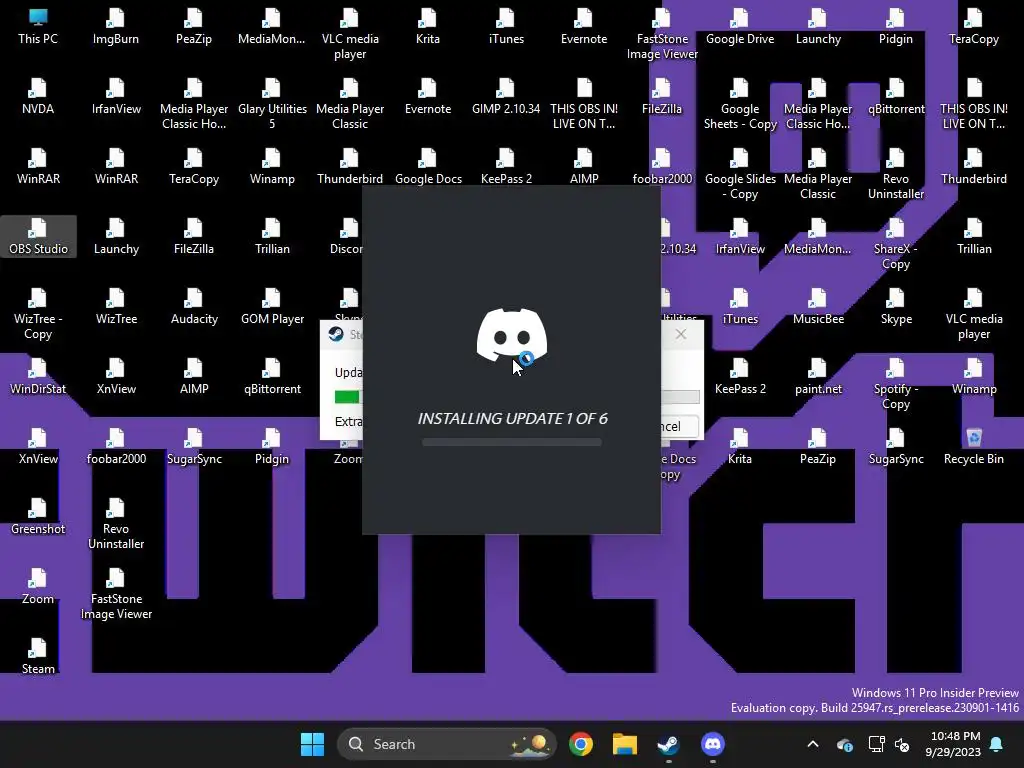Select the Steam shortcut on the desktop

pyautogui.click(x=38, y=656)
